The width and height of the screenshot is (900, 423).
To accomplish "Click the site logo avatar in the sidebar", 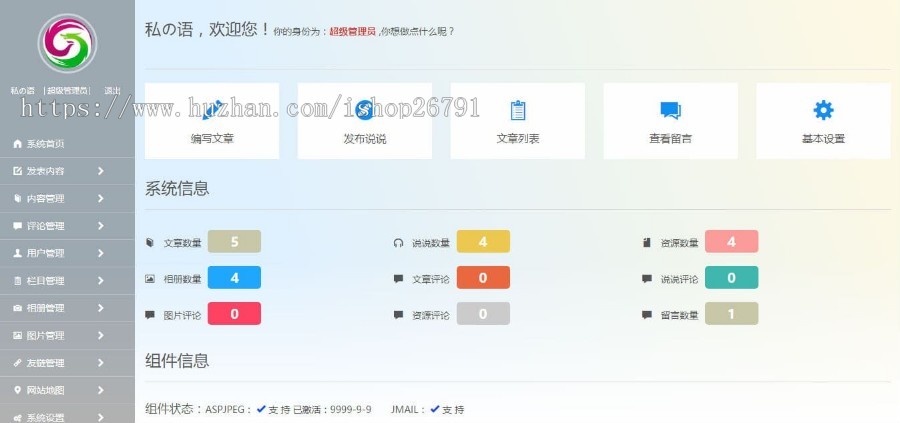I will click(67, 44).
